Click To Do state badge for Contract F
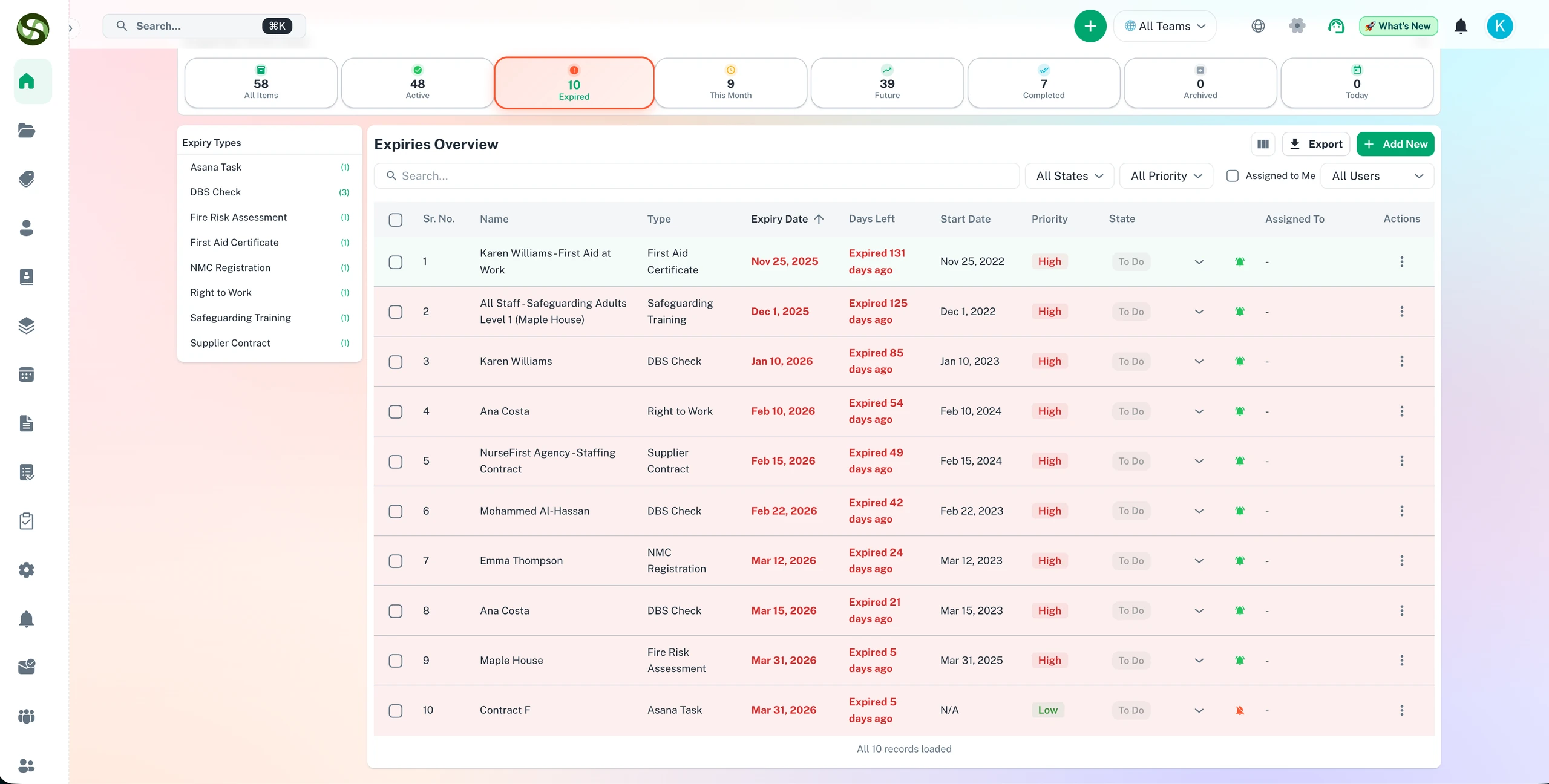The image size is (1549, 784). pyautogui.click(x=1131, y=711)
